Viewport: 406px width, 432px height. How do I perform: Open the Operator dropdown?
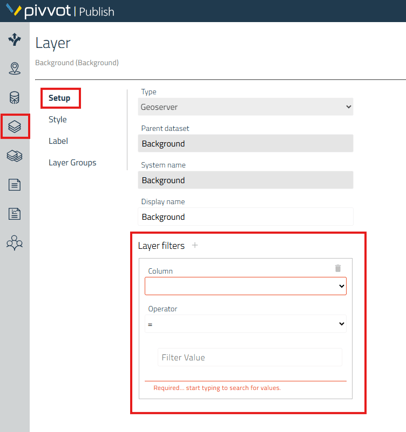(x=245, y=324)
